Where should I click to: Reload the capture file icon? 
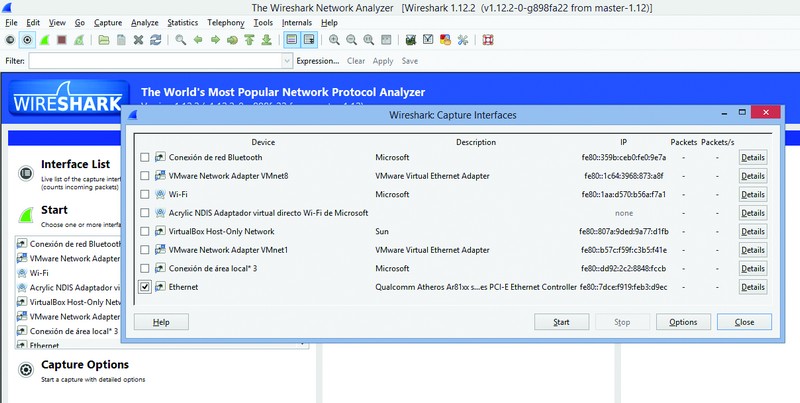click(156, 40)
